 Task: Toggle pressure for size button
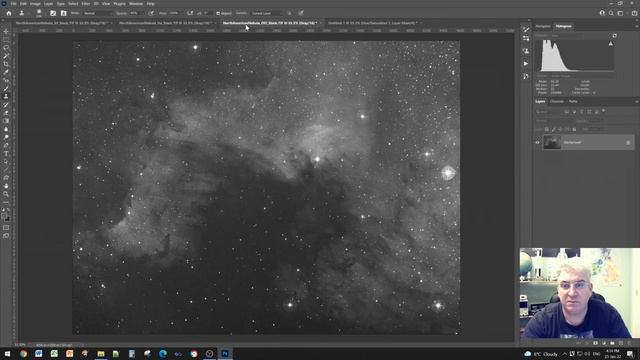301,13
